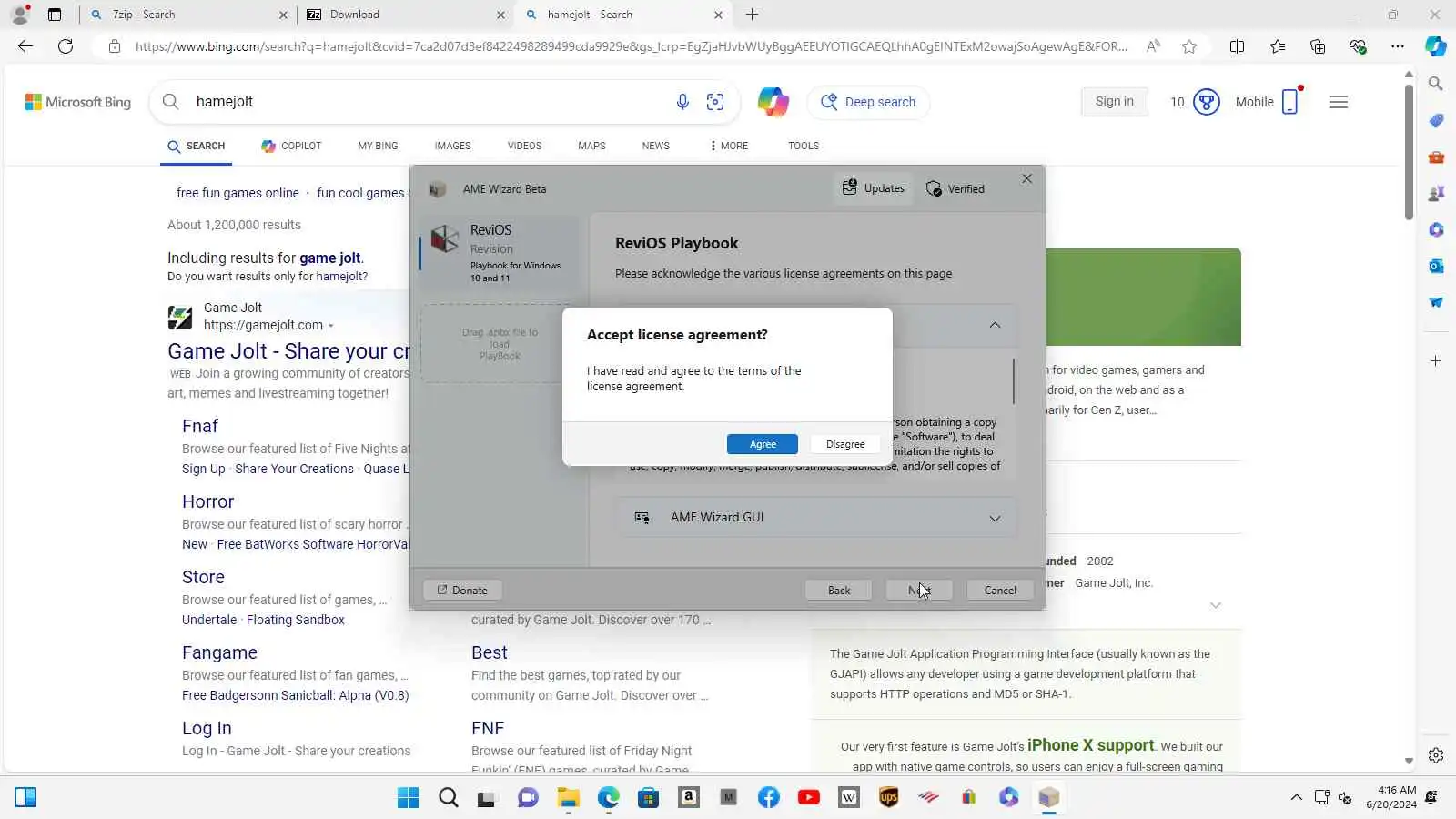Click the Edge address bar URL

(631, 46)
